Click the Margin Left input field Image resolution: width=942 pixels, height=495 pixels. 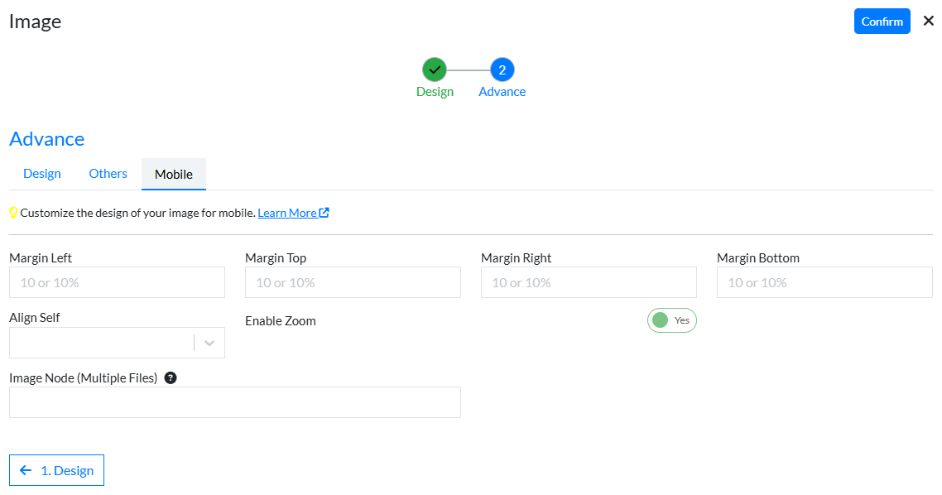point(117,283)
